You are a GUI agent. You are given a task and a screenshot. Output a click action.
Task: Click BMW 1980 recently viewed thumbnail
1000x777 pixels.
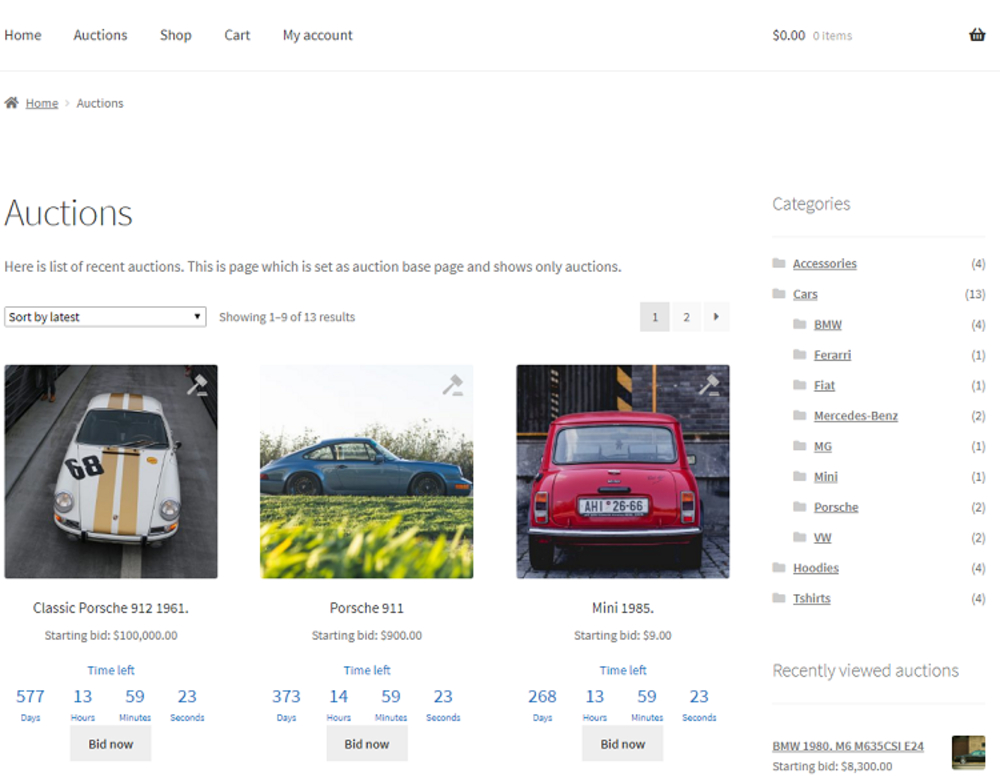(x=968, y=752)
